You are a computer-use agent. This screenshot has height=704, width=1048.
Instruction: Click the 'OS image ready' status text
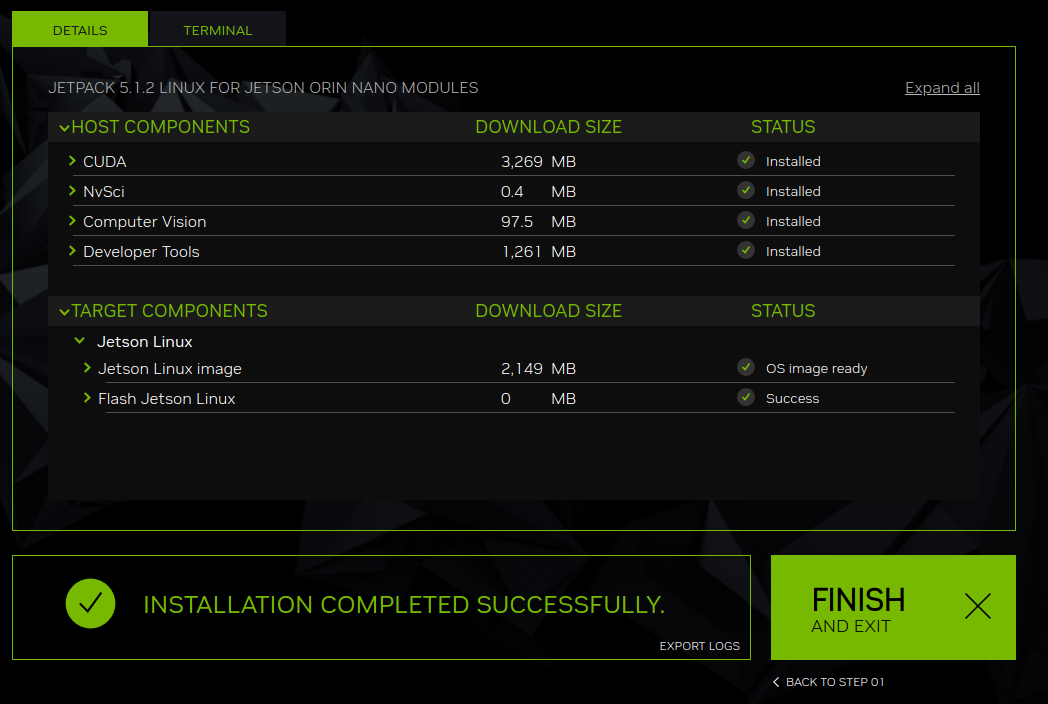tap(816, 368)
